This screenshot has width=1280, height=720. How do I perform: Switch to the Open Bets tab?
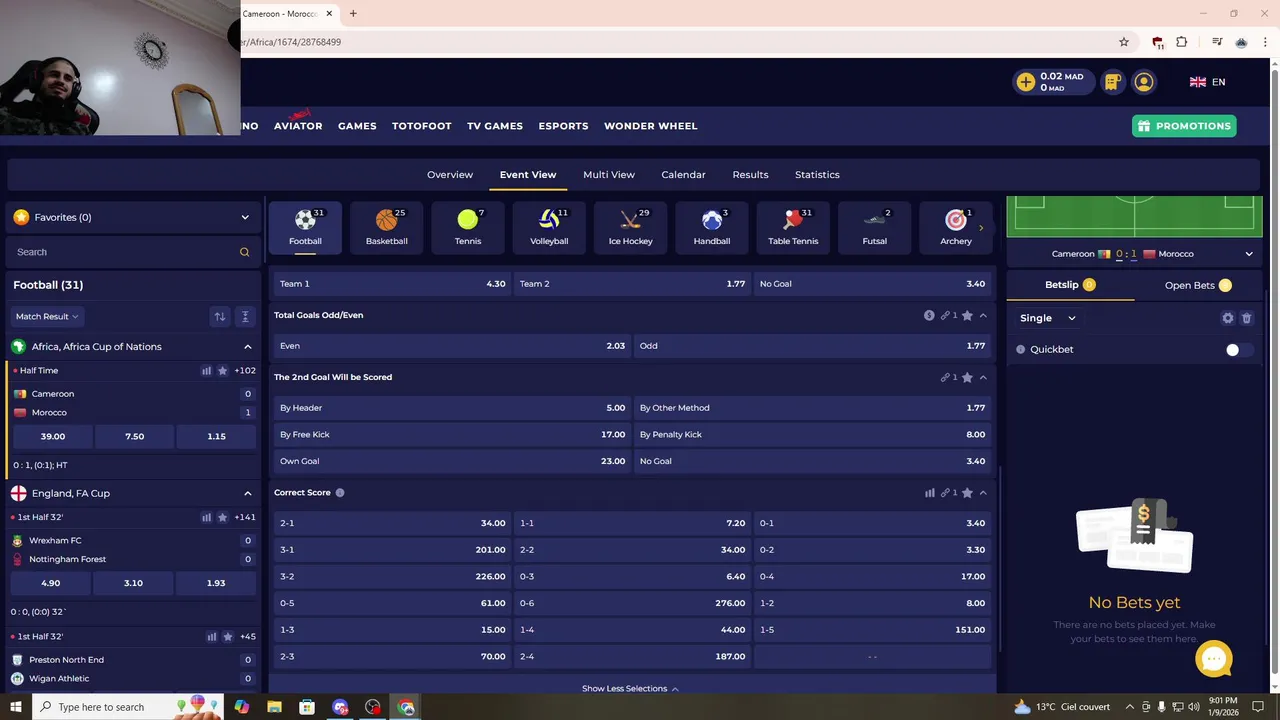pyautogui.click(x=1198, y=285)
